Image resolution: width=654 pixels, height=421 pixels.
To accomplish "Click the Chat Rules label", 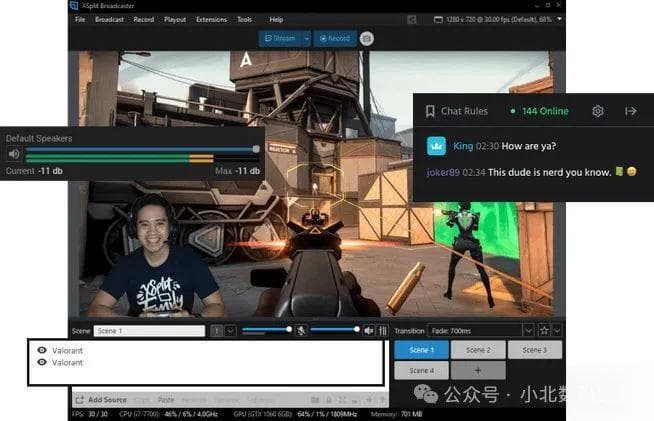I will click(x=464, y=111).
